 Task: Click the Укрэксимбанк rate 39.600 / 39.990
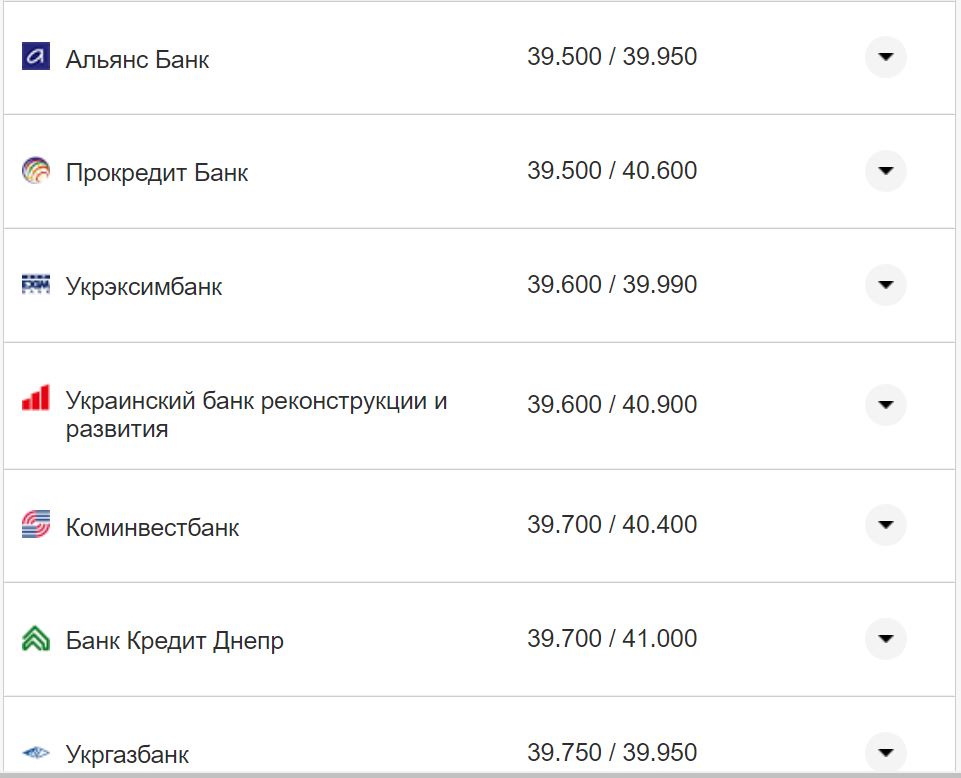[x=612, y=284]
